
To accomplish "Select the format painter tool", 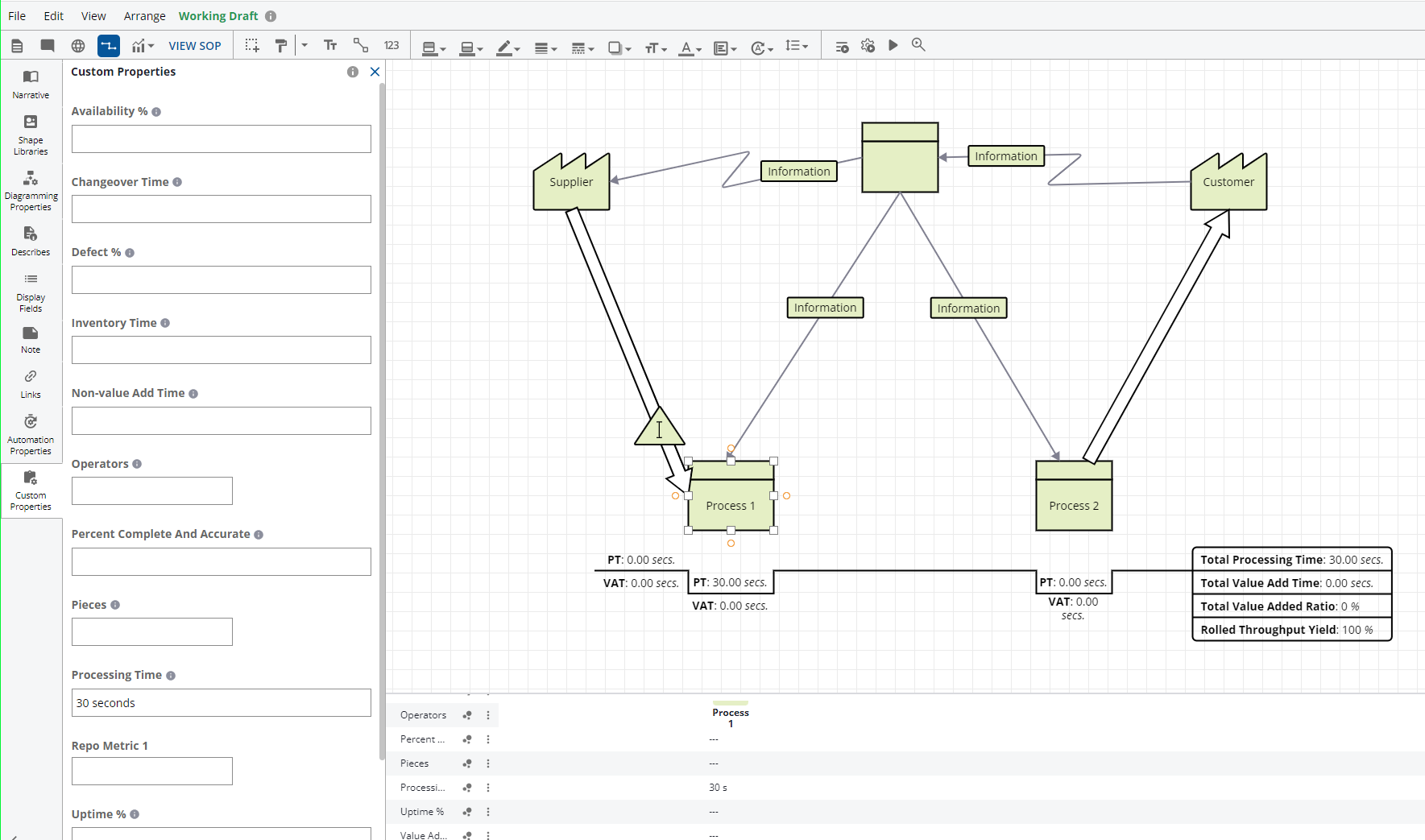I will coord(280,46).
